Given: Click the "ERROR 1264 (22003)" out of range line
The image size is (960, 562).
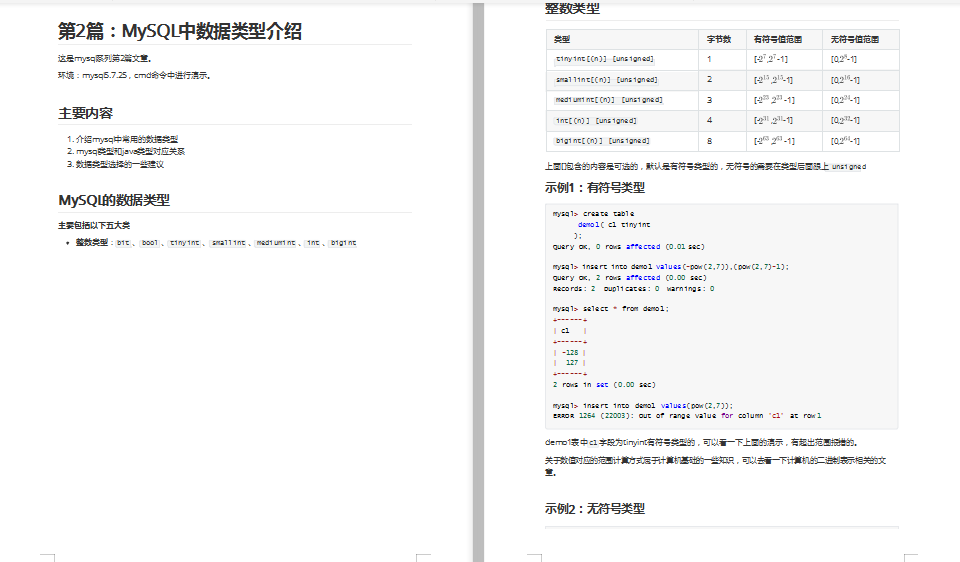Looking at the screenshot, I should coord(686,416).
